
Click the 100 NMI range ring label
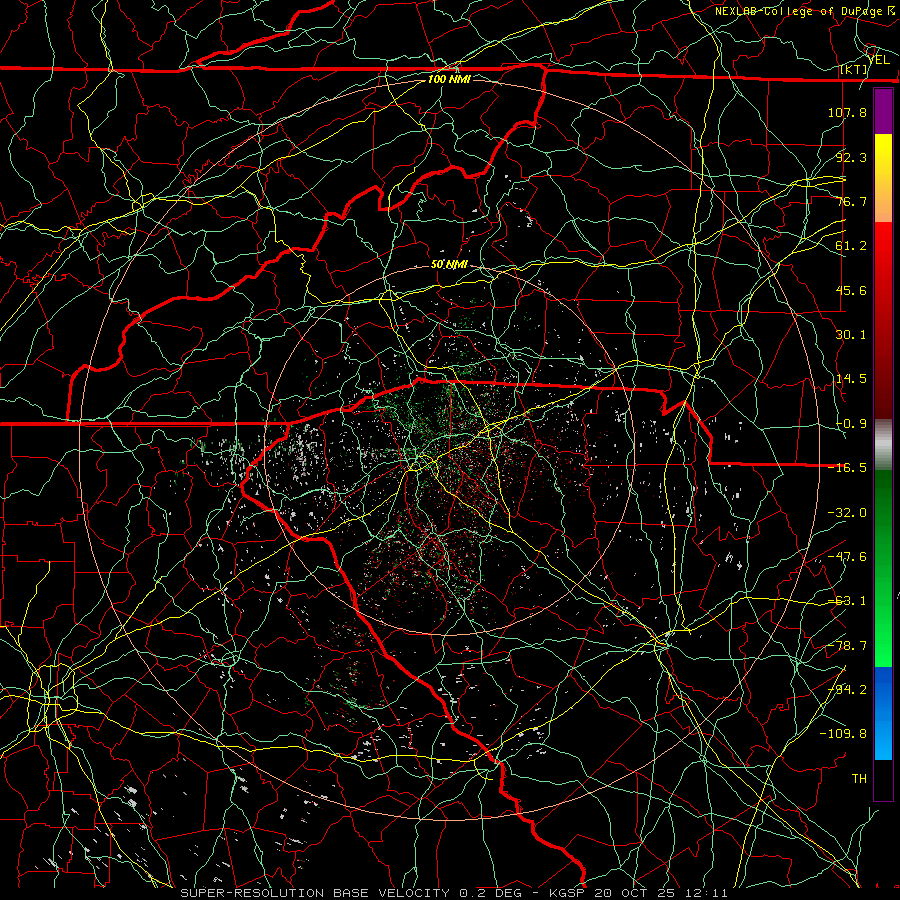(x=449, y=79)
